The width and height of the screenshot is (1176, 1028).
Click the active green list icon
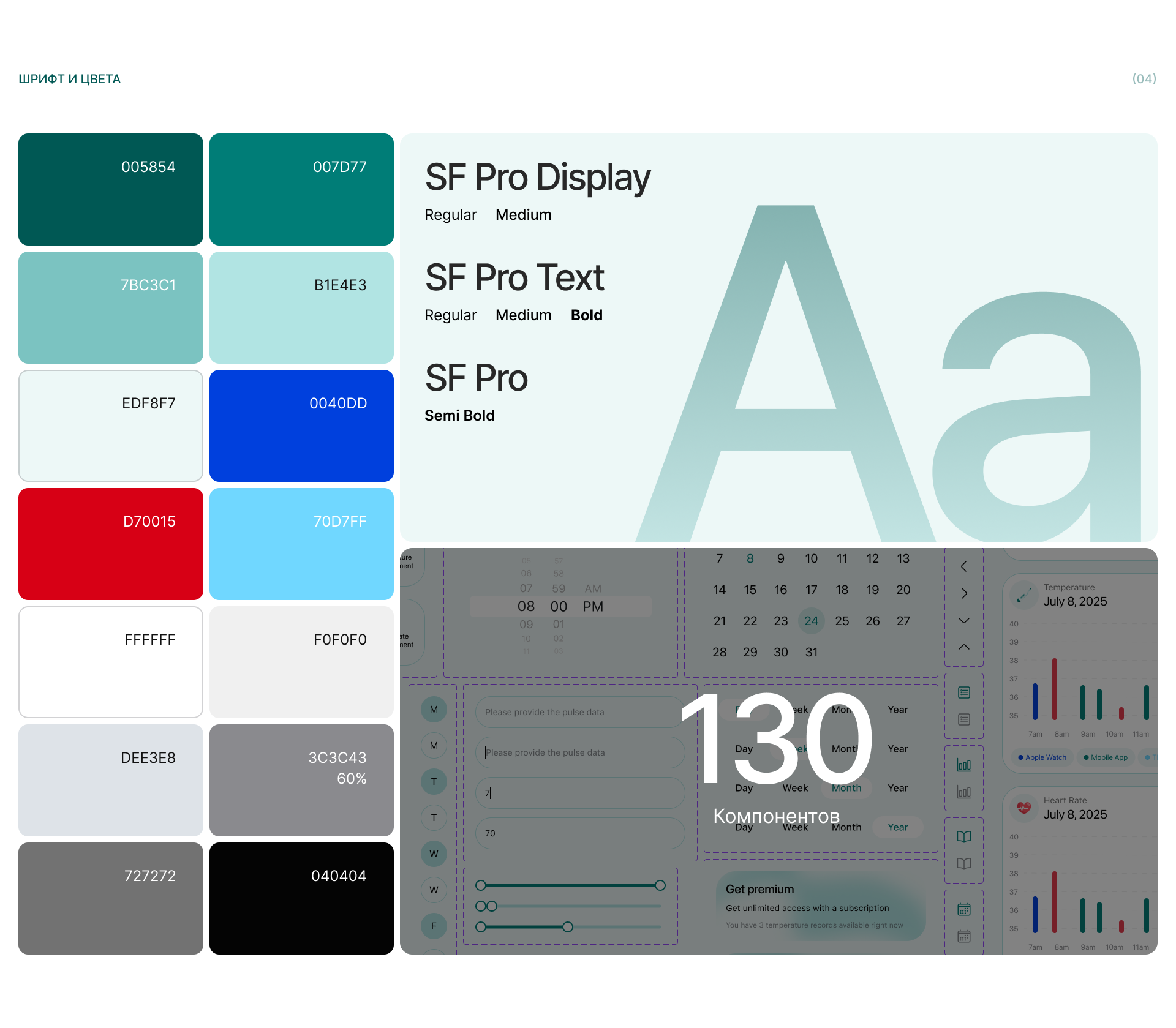click(x=964, y=692)
